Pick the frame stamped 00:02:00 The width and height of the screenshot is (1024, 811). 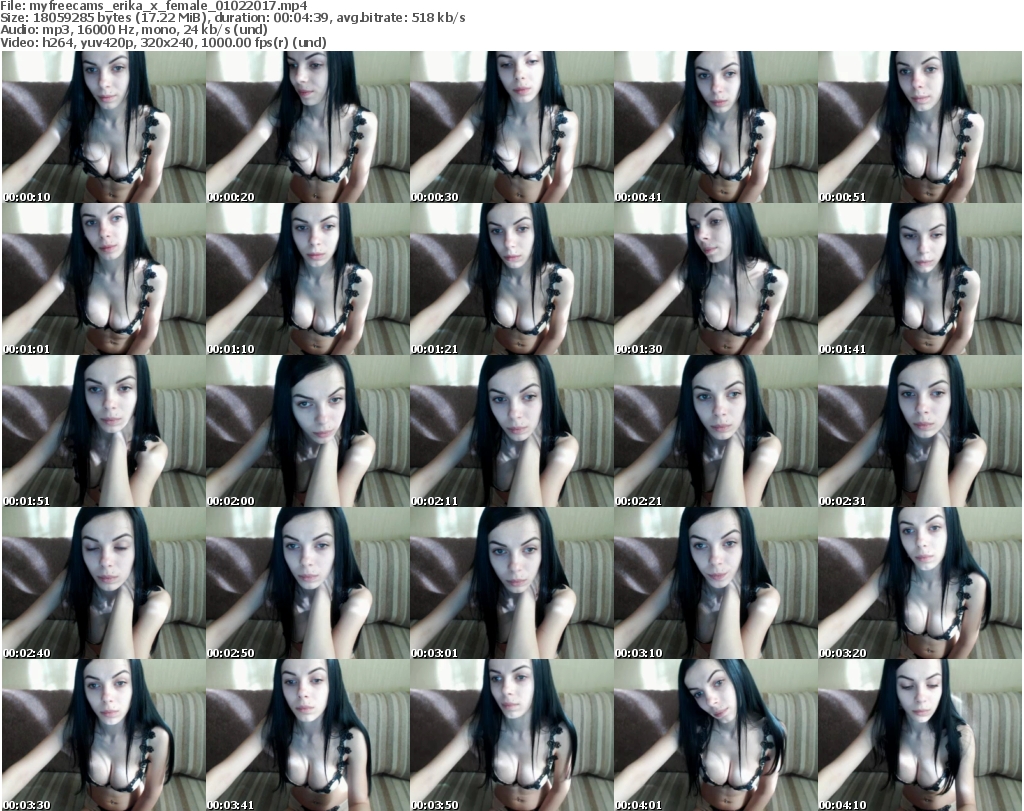pyautogui.click(x=308, y=431)
